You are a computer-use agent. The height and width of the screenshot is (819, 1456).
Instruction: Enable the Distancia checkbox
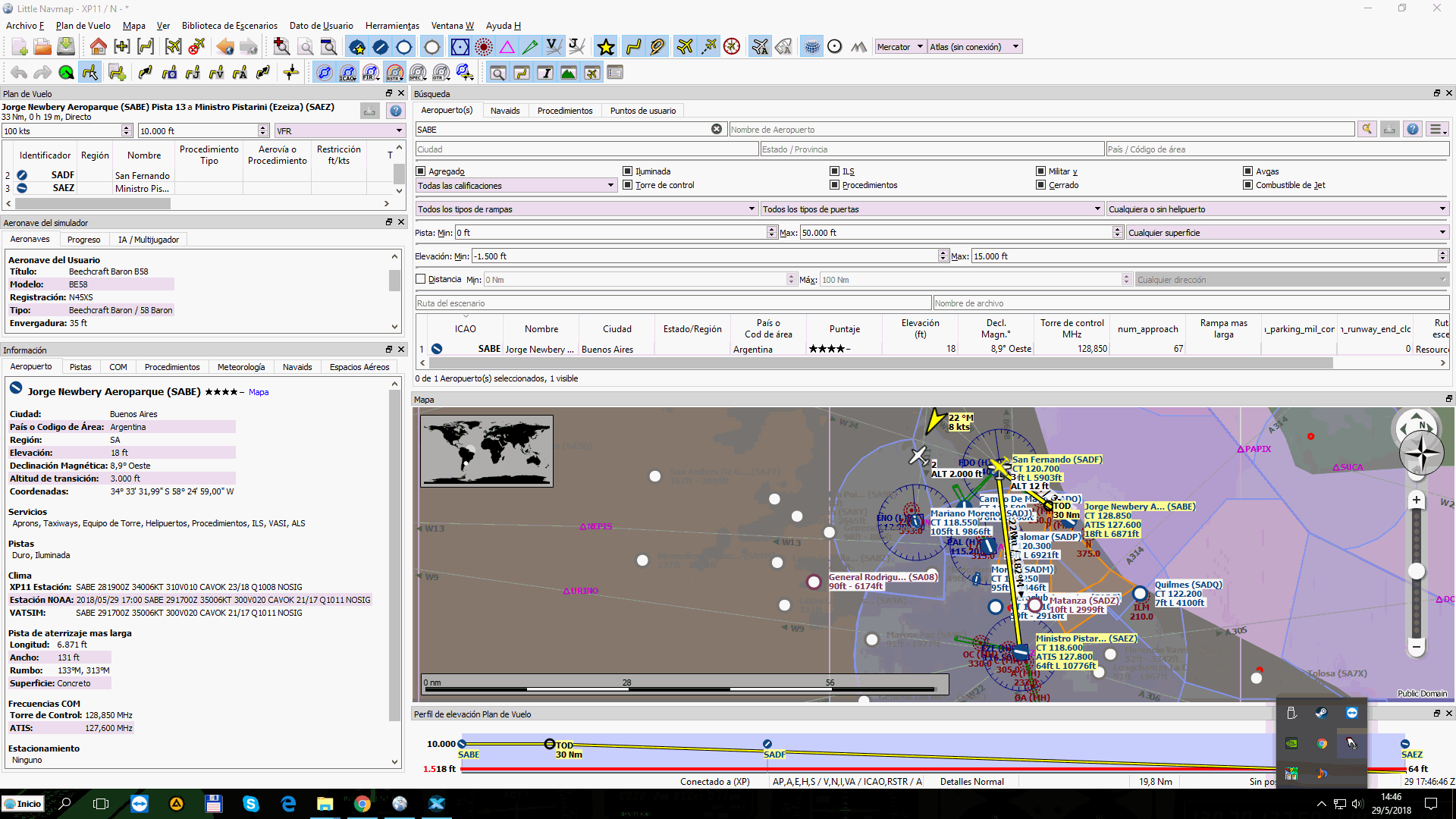click(x=421, y=279)
